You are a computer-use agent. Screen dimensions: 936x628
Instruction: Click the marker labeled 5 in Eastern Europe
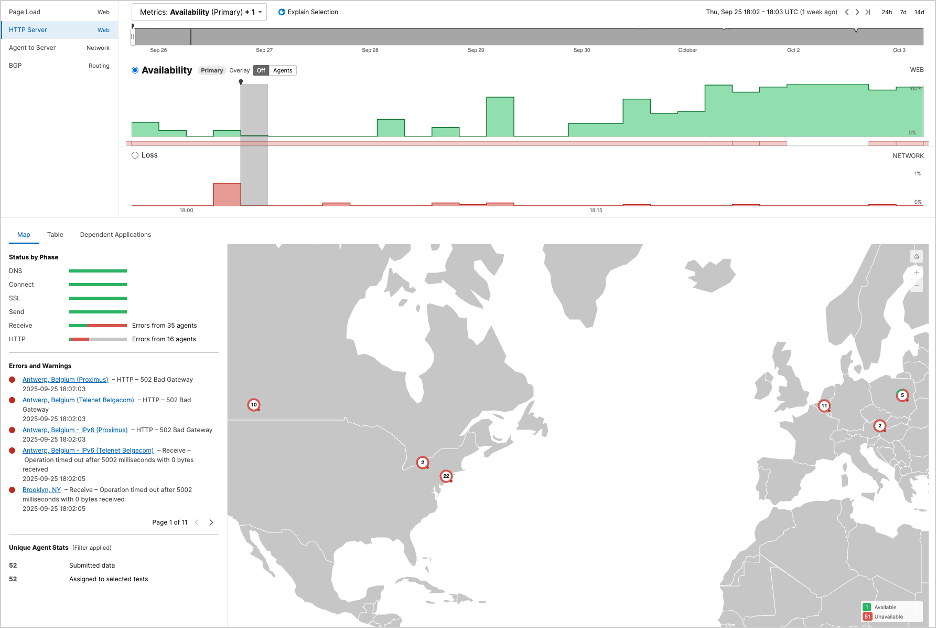[903, 395]
